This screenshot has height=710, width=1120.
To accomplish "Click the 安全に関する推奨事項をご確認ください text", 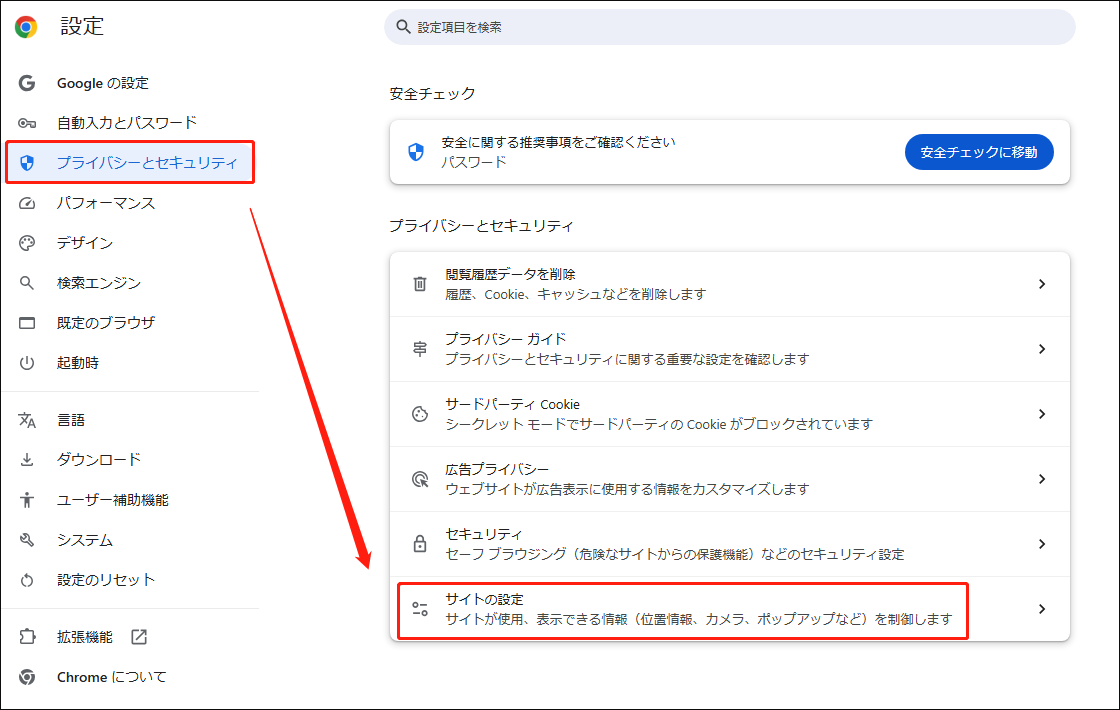I will [558, 142].
